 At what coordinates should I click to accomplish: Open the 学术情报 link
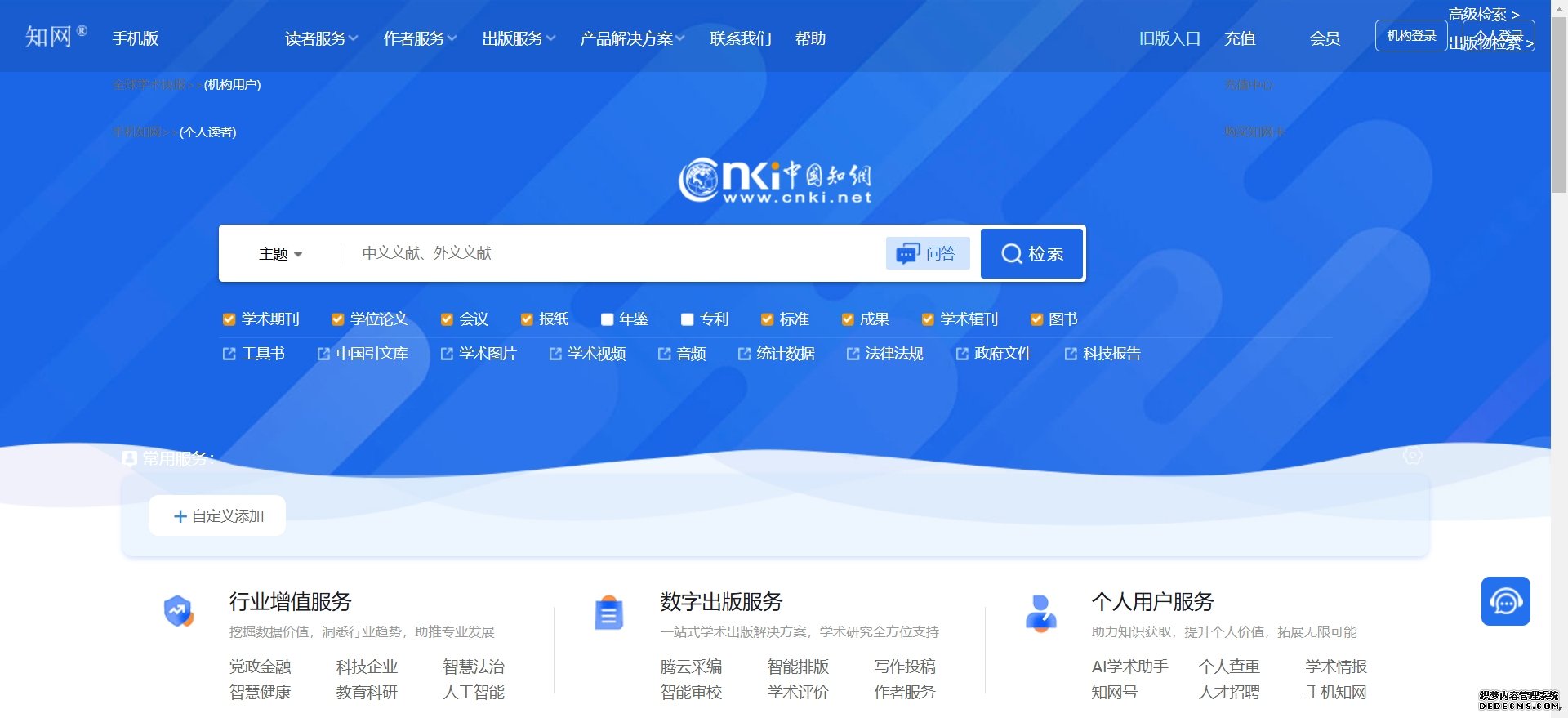(1336, 667)
